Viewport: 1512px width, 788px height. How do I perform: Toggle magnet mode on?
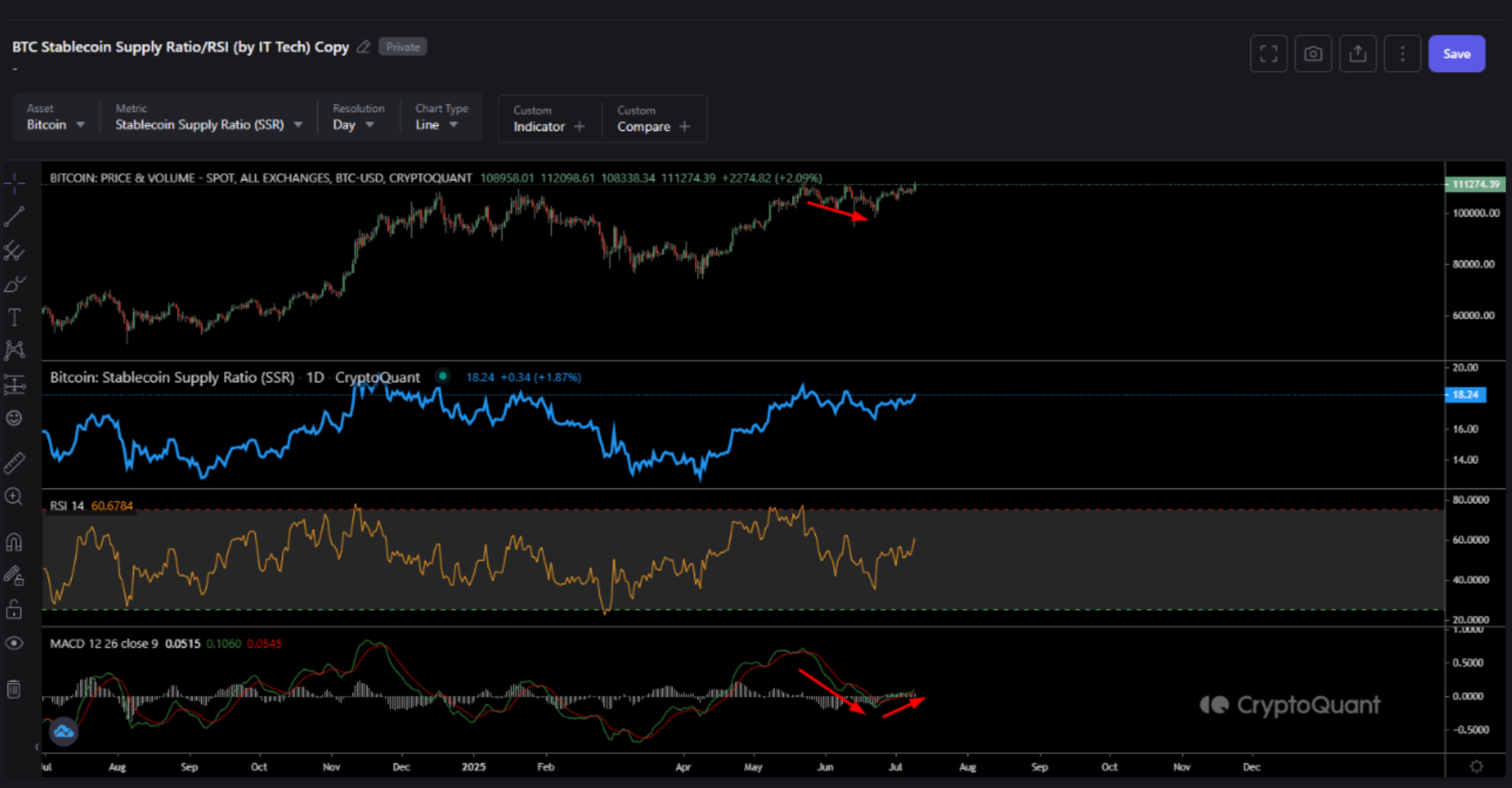(14, 542)
